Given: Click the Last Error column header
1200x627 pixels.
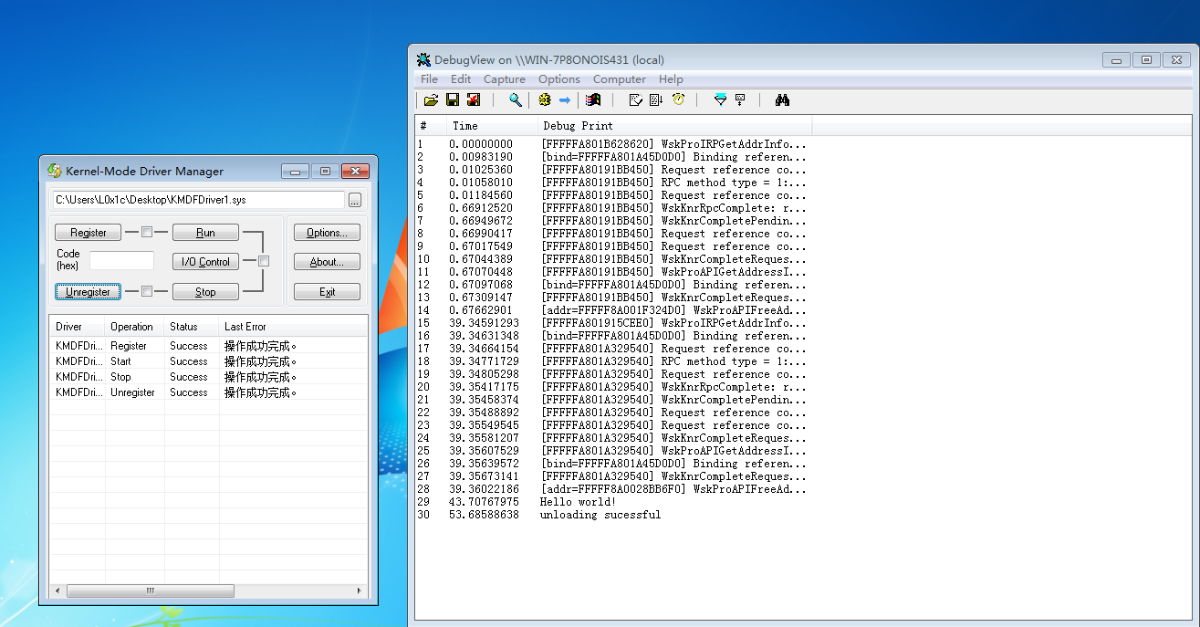Looking at the screenshot, I should 294,326.
